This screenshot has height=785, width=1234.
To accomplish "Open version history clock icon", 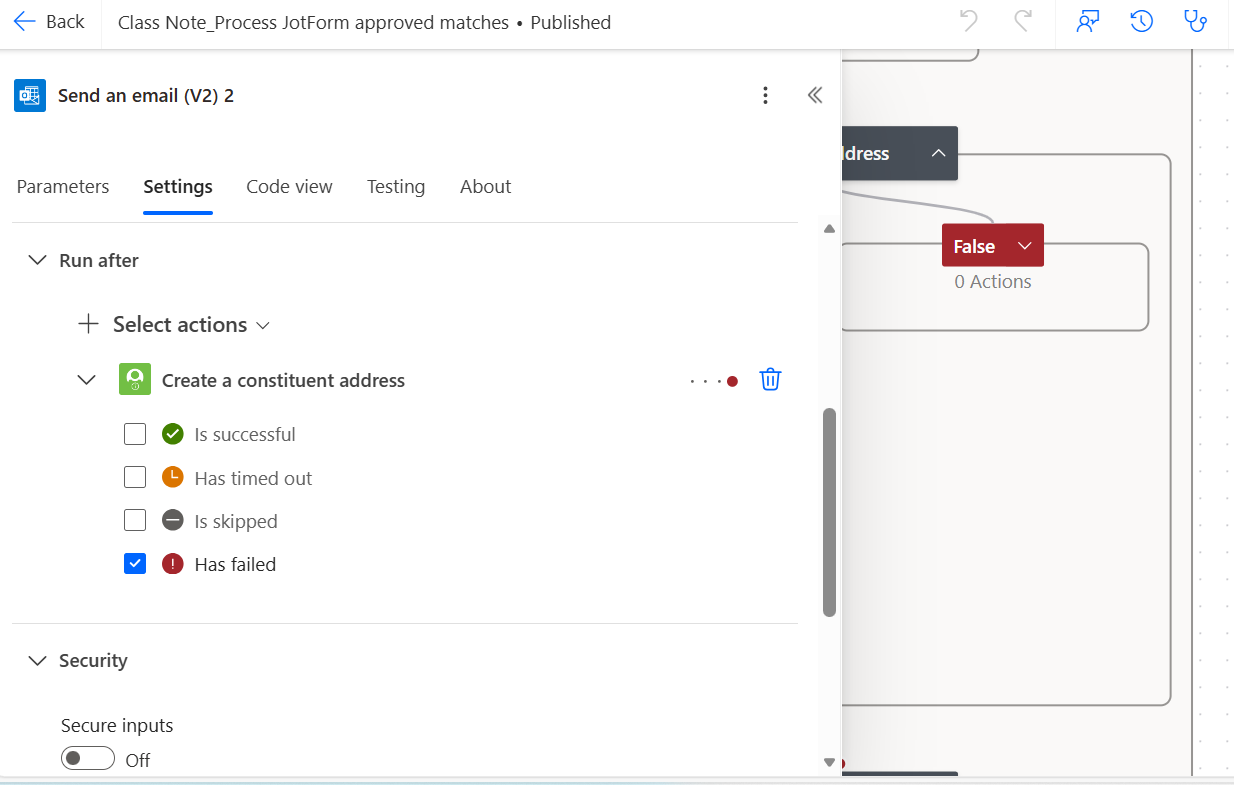I will [x=1142, y=22].
